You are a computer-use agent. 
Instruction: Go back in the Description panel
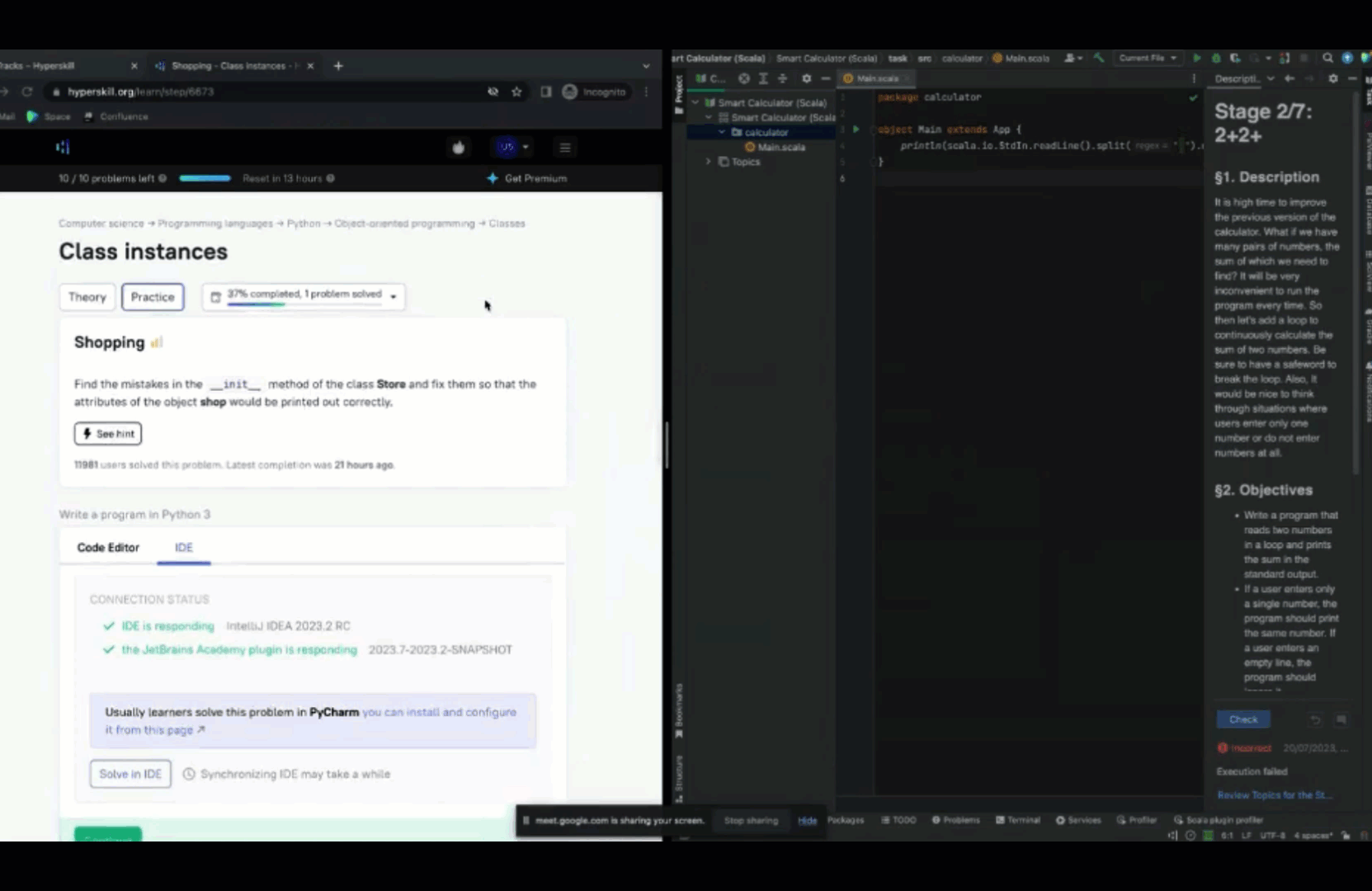click(1289, 78)
